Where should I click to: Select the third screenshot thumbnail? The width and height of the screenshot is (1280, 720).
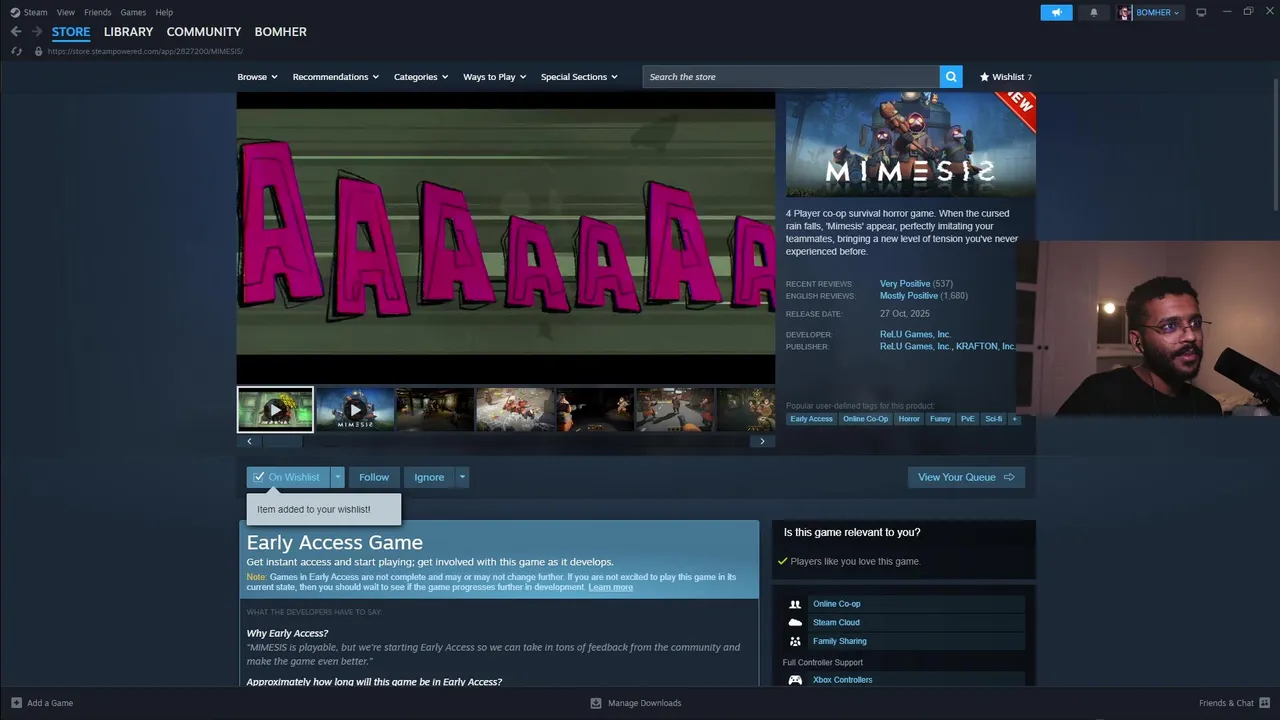(x=595, y=410)
